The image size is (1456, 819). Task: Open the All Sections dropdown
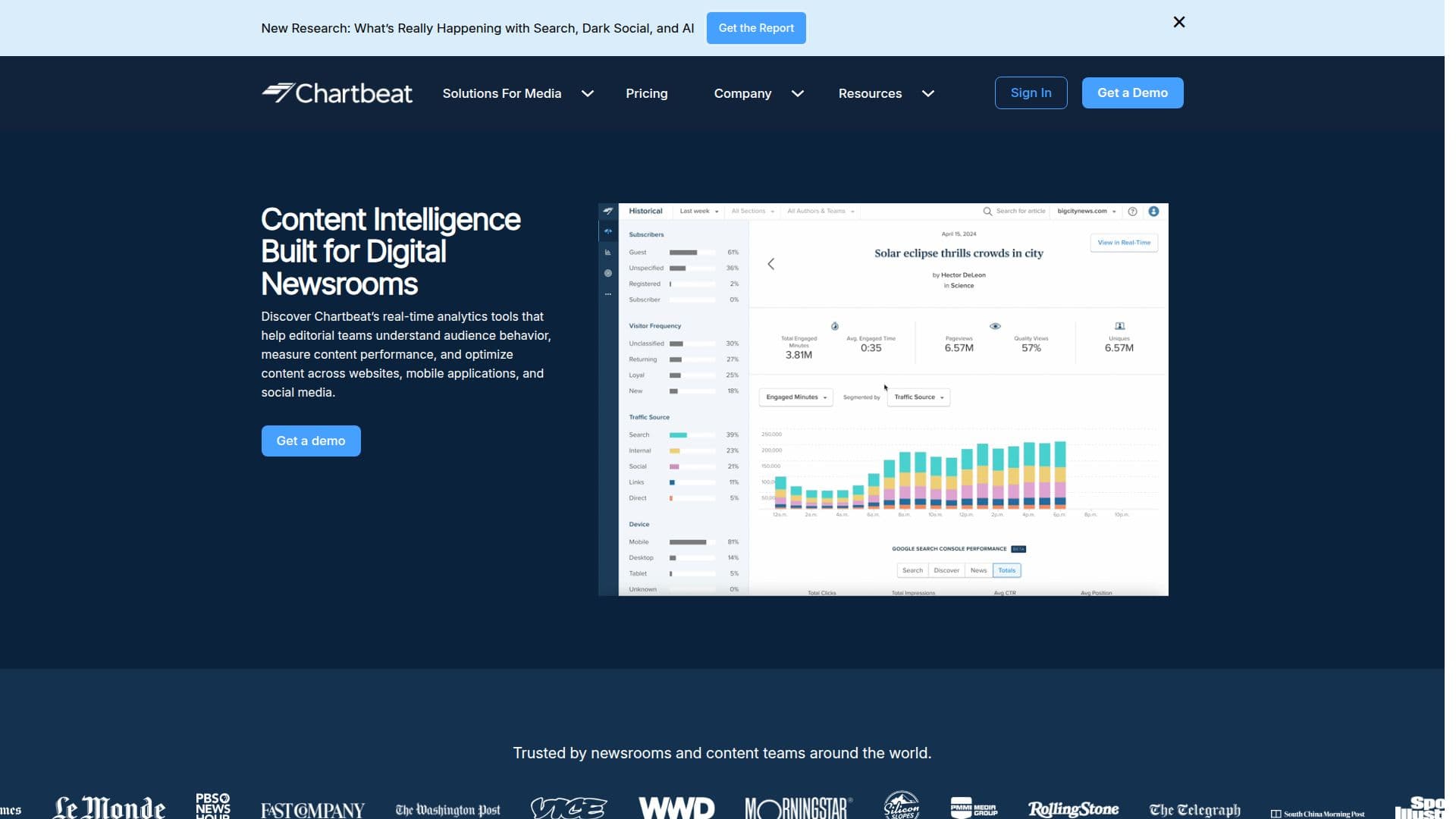pyautogui.click(x=752, y=212)
